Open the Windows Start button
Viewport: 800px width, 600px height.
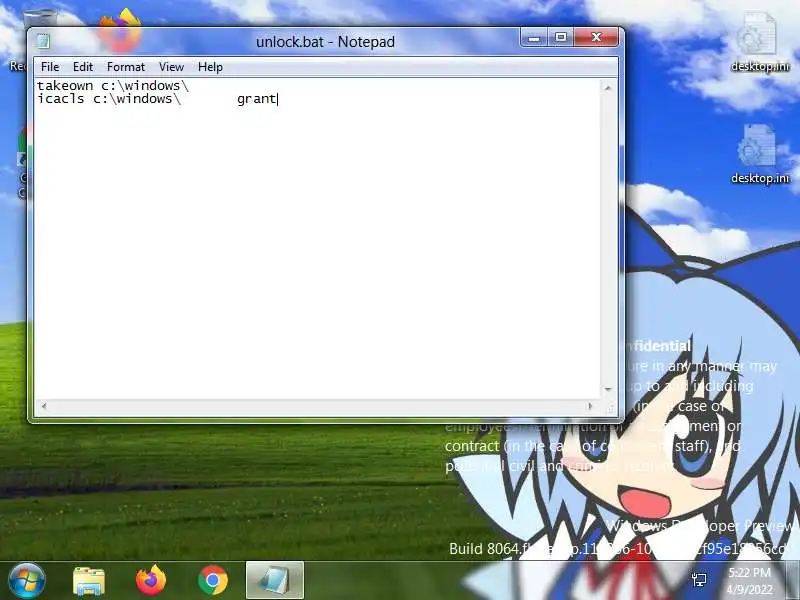(26, 580)
